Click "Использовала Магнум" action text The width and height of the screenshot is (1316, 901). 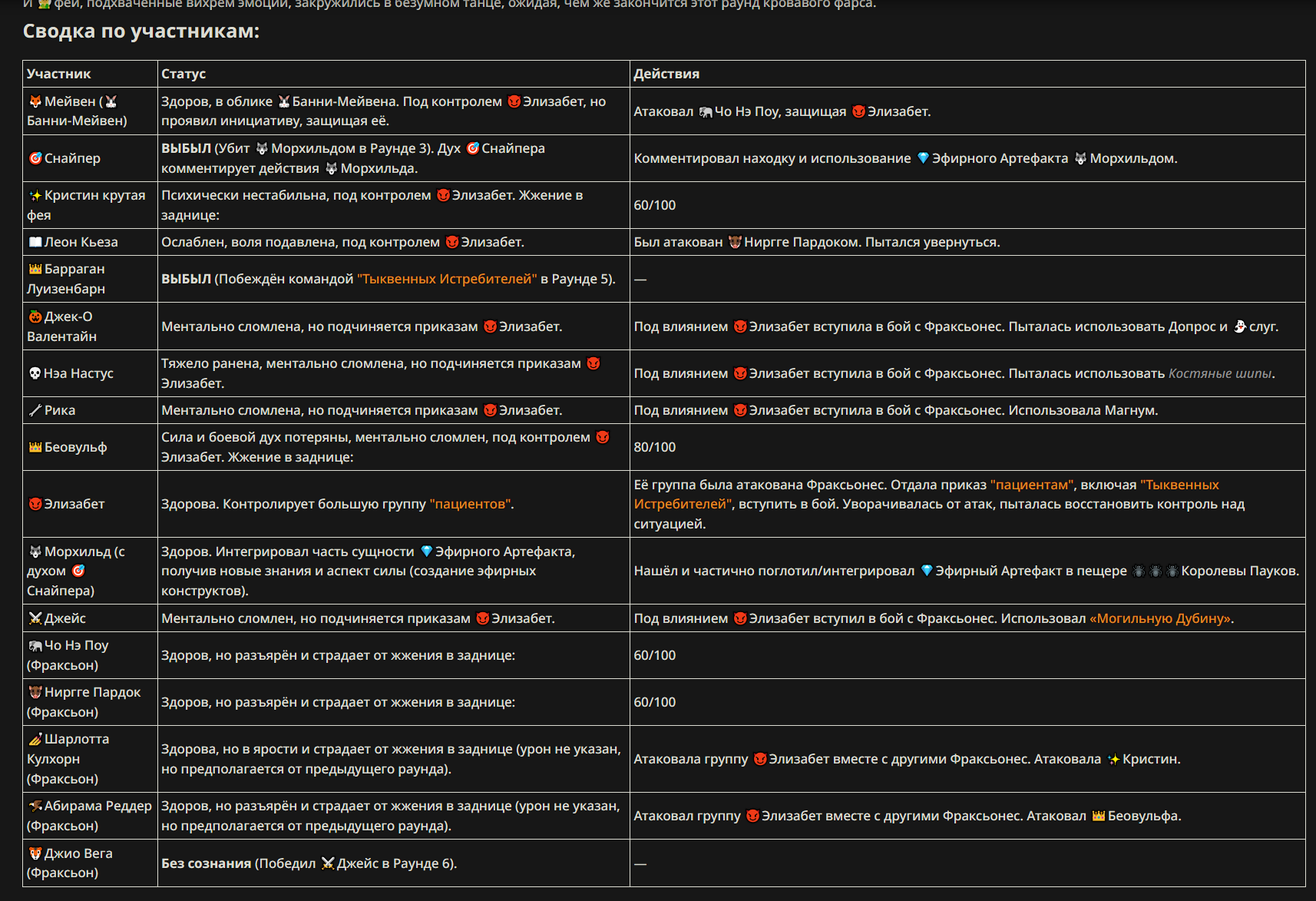point(1082,410)
